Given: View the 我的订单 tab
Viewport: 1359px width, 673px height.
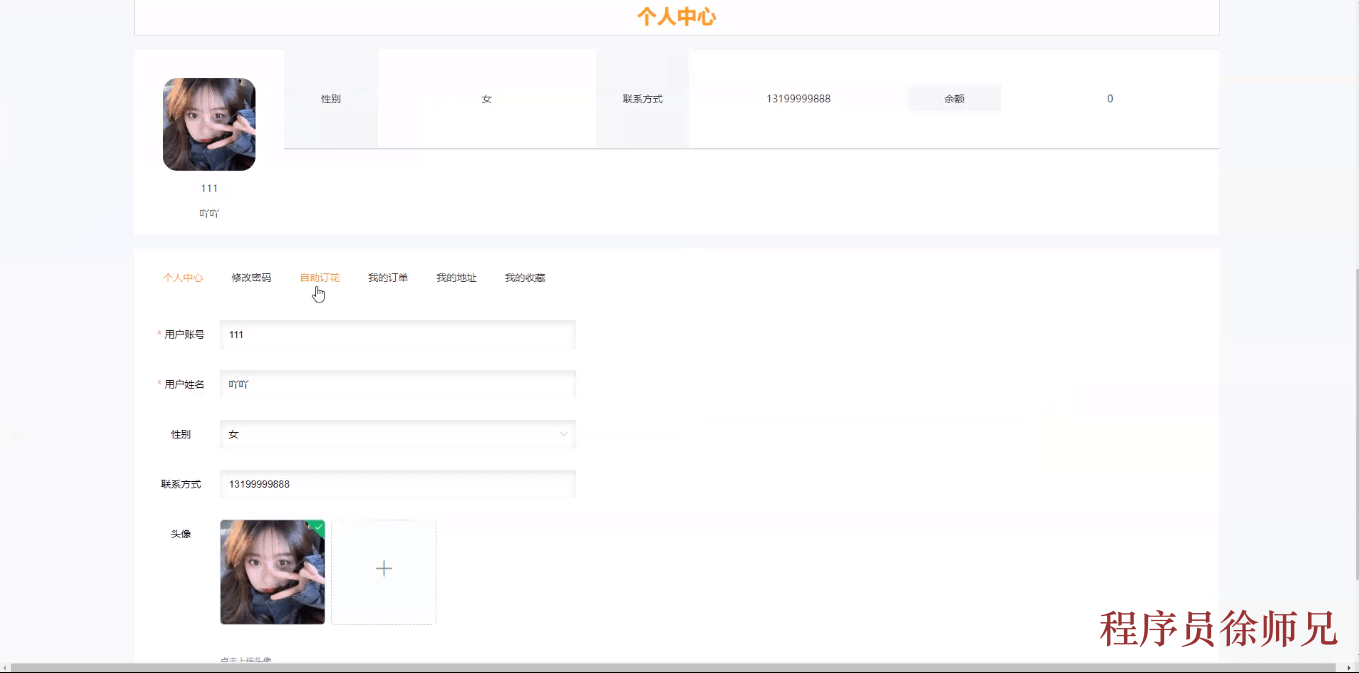Looking at the screenshot, I should tap(387, 277).
